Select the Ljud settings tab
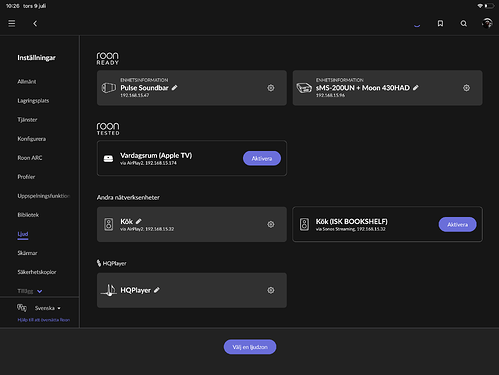 pos(23,234)
